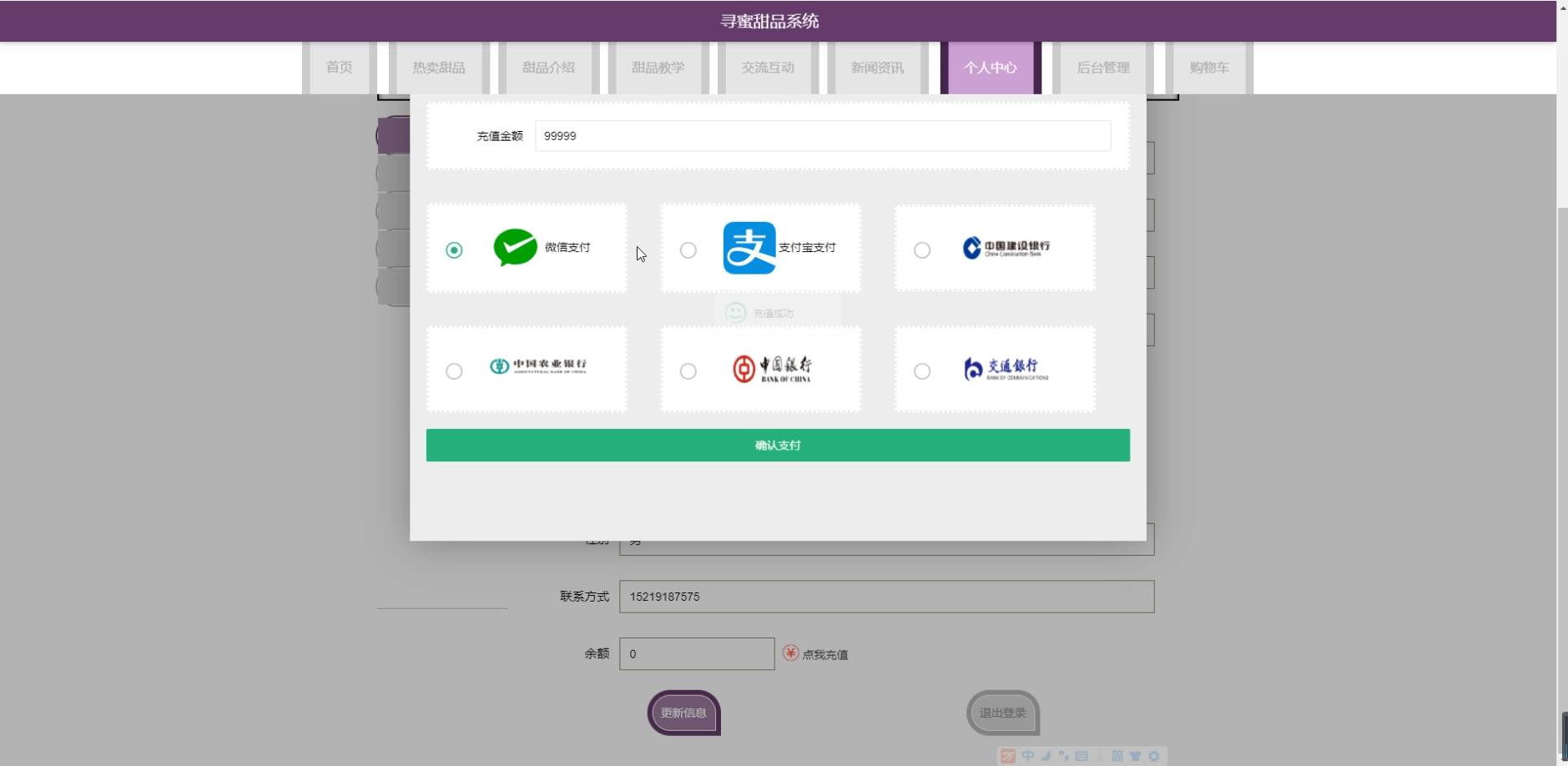Click the WeChat Pay green logo
The image size is (1568, 766).
(515, 247)
